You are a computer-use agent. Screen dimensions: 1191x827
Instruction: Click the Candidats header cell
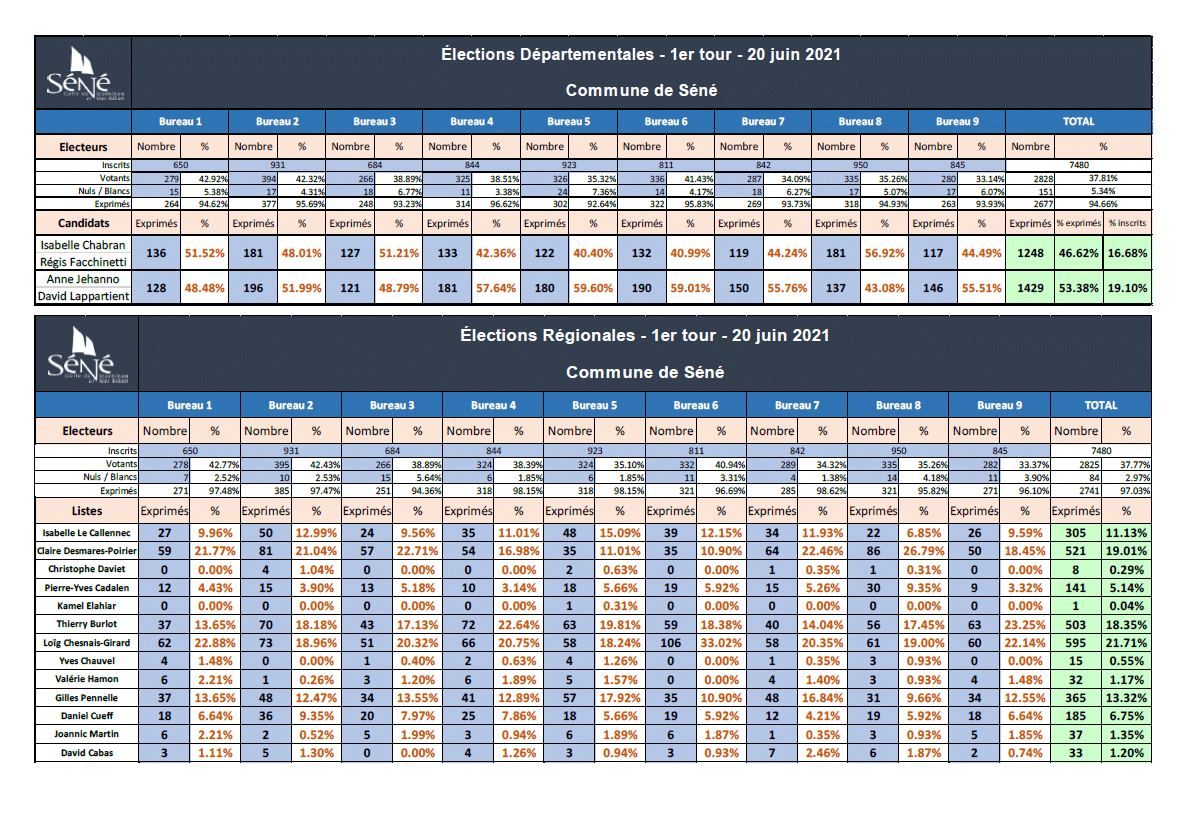coord(83,223)
